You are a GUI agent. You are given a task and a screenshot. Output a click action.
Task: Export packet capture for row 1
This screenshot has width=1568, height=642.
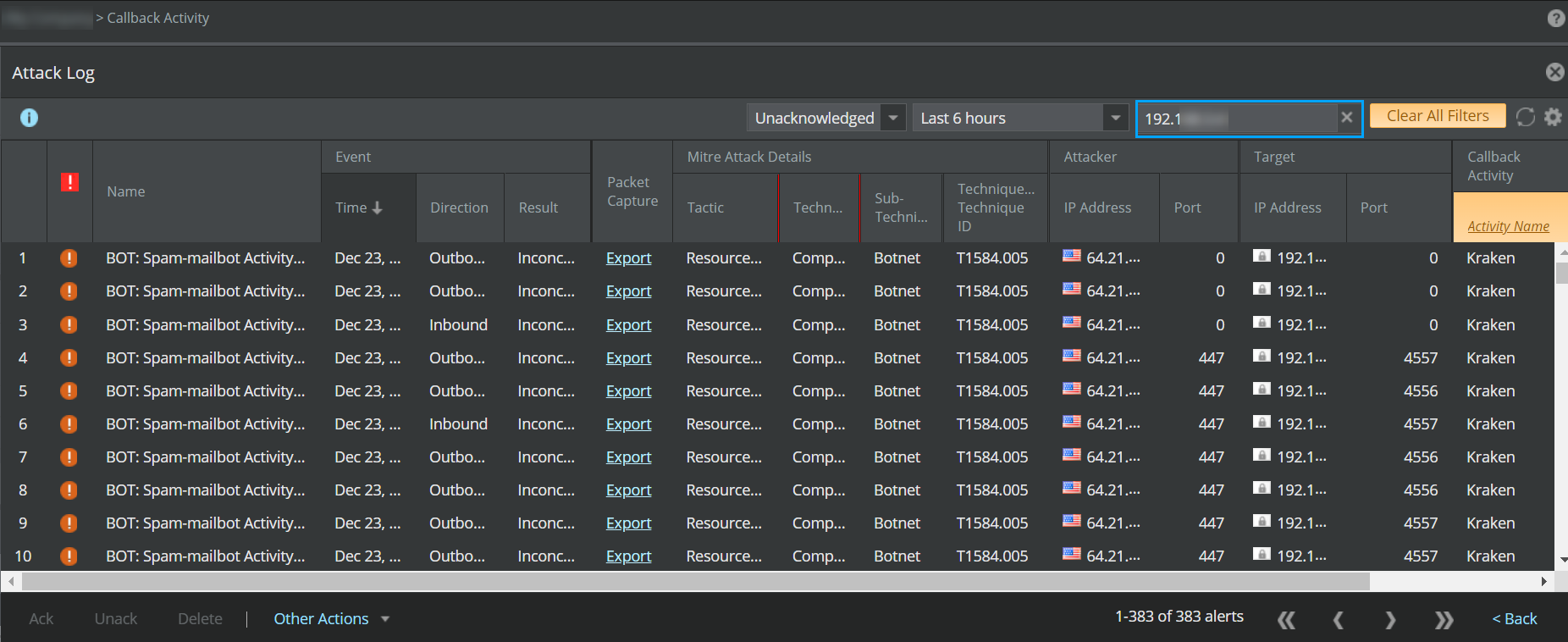coord(628,258)
